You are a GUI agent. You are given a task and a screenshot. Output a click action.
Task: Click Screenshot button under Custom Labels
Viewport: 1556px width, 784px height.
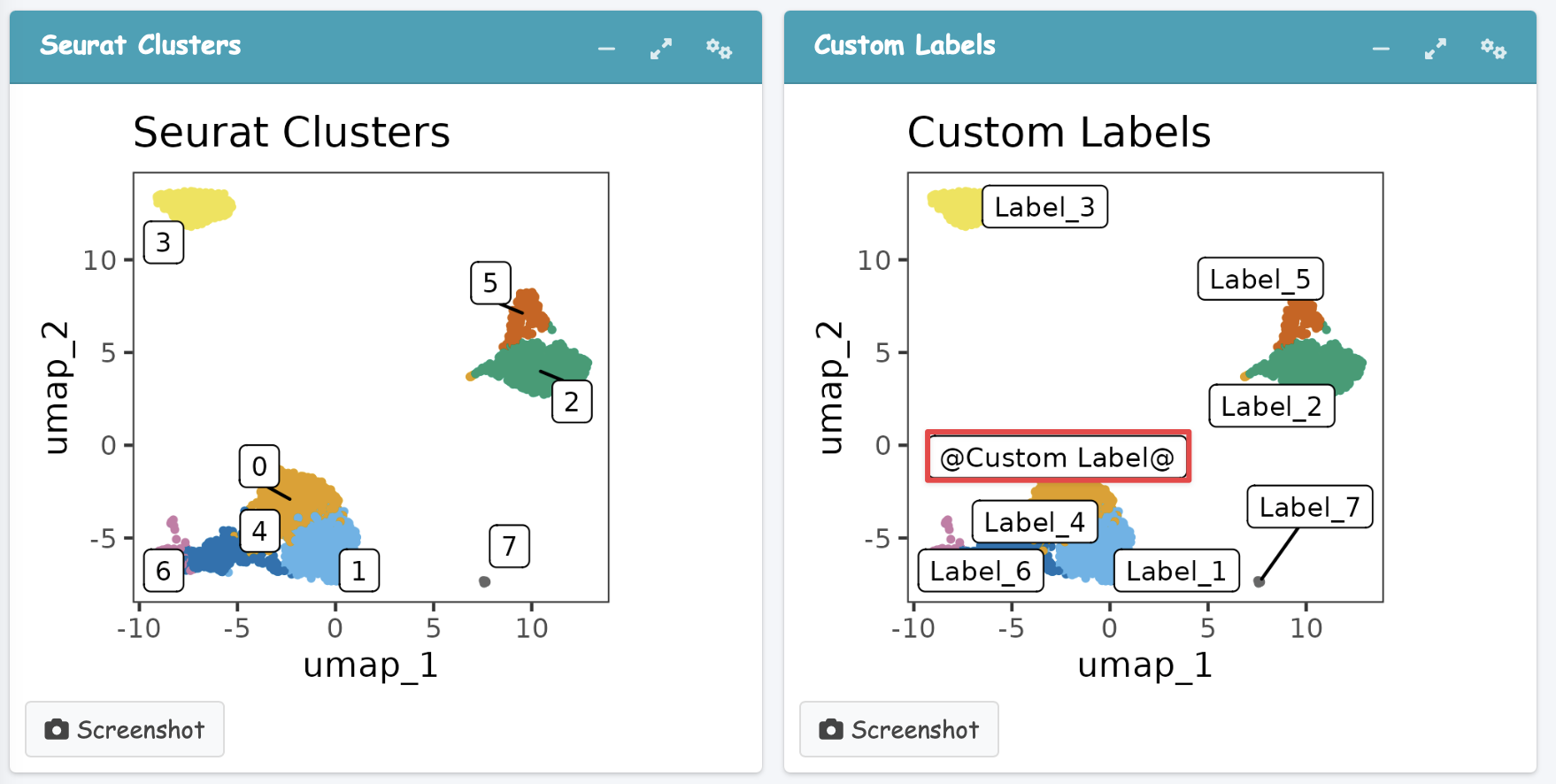coord(899,729)
